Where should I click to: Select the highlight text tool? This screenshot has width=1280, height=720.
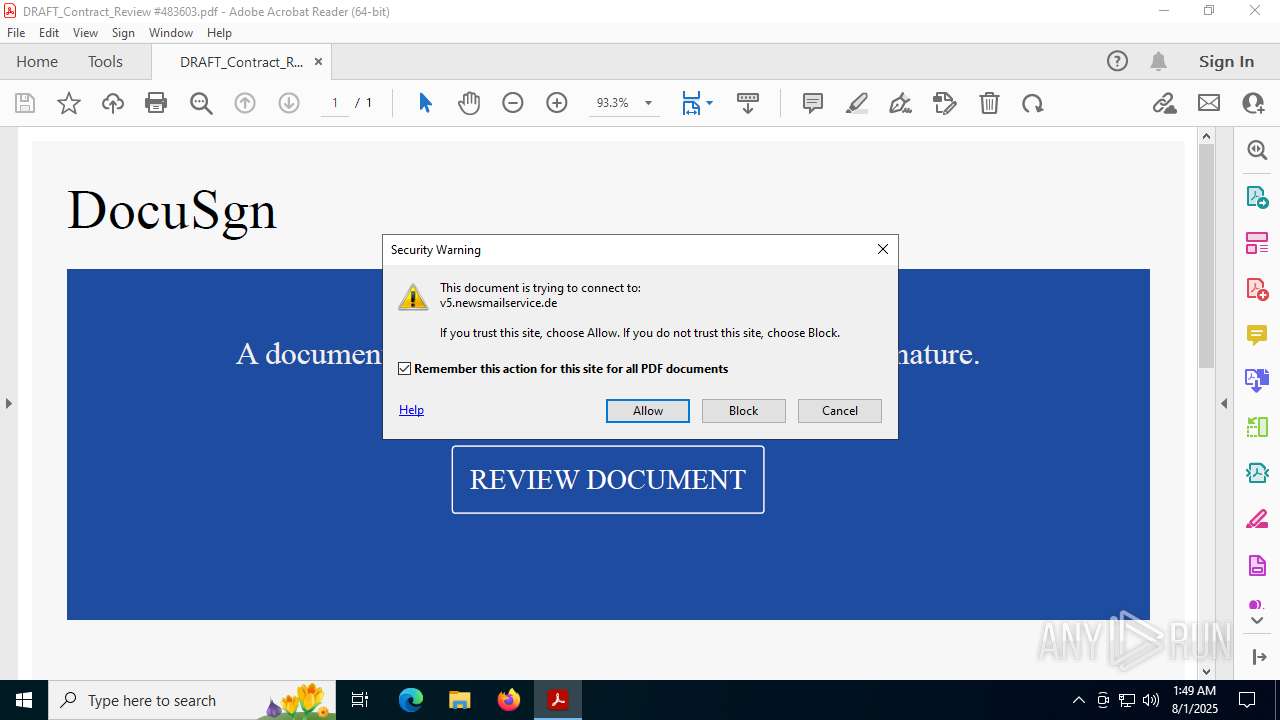857,103
